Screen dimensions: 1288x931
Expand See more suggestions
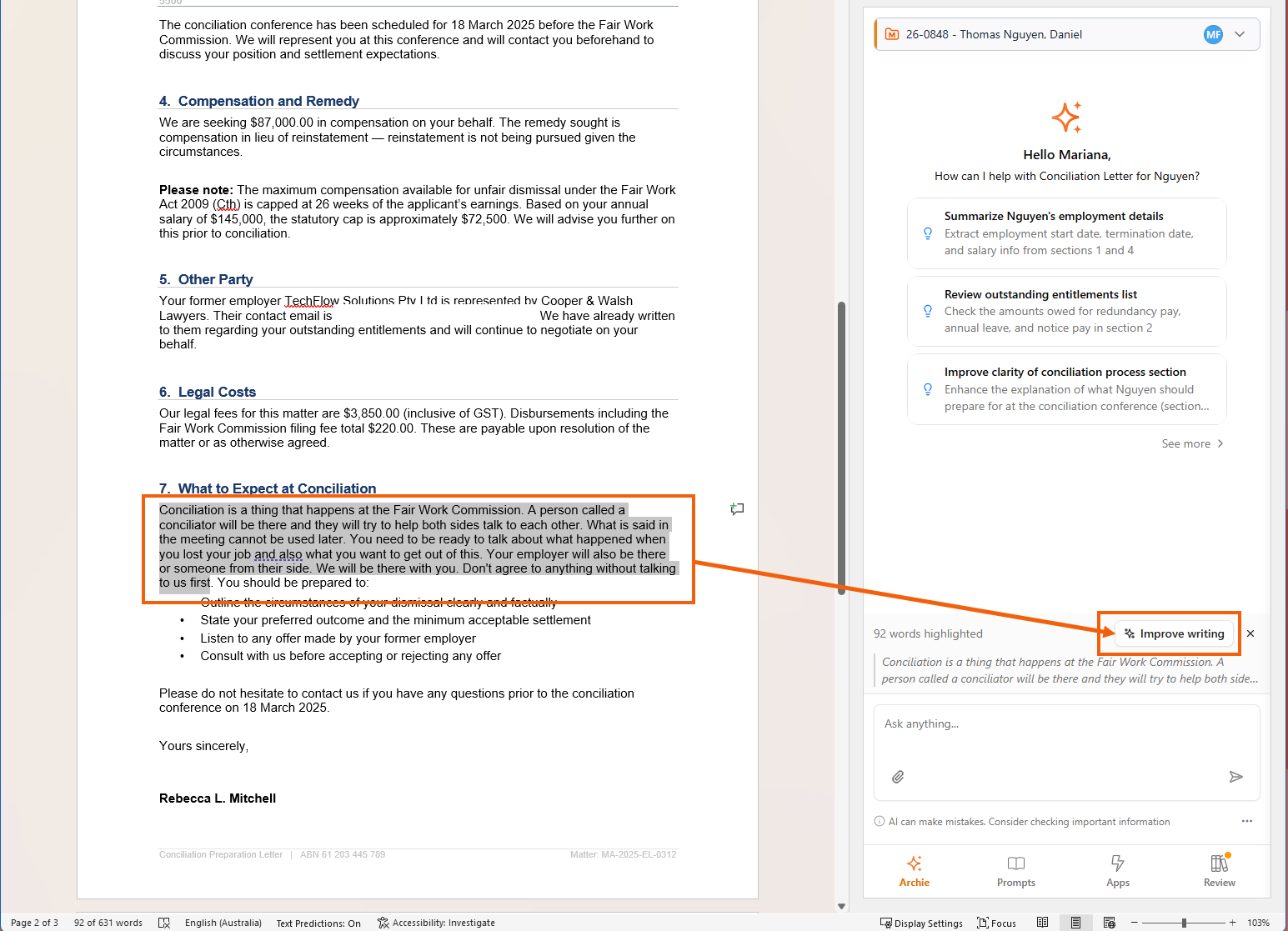[1192, 443]
